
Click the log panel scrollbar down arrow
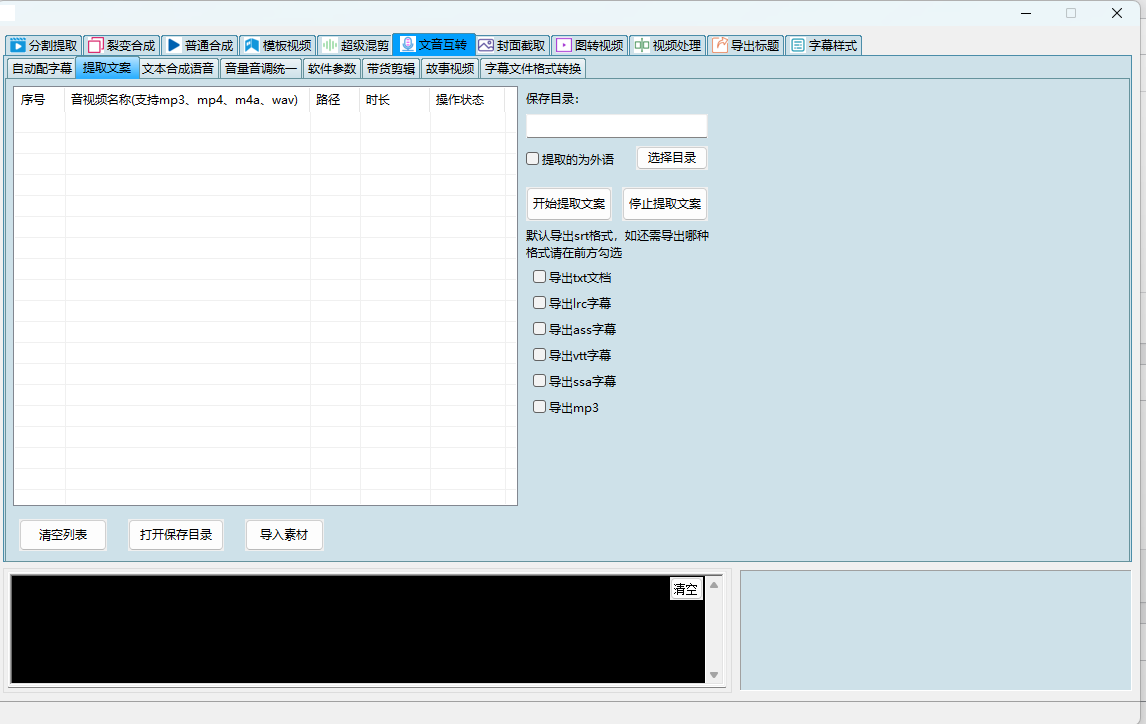714,676
